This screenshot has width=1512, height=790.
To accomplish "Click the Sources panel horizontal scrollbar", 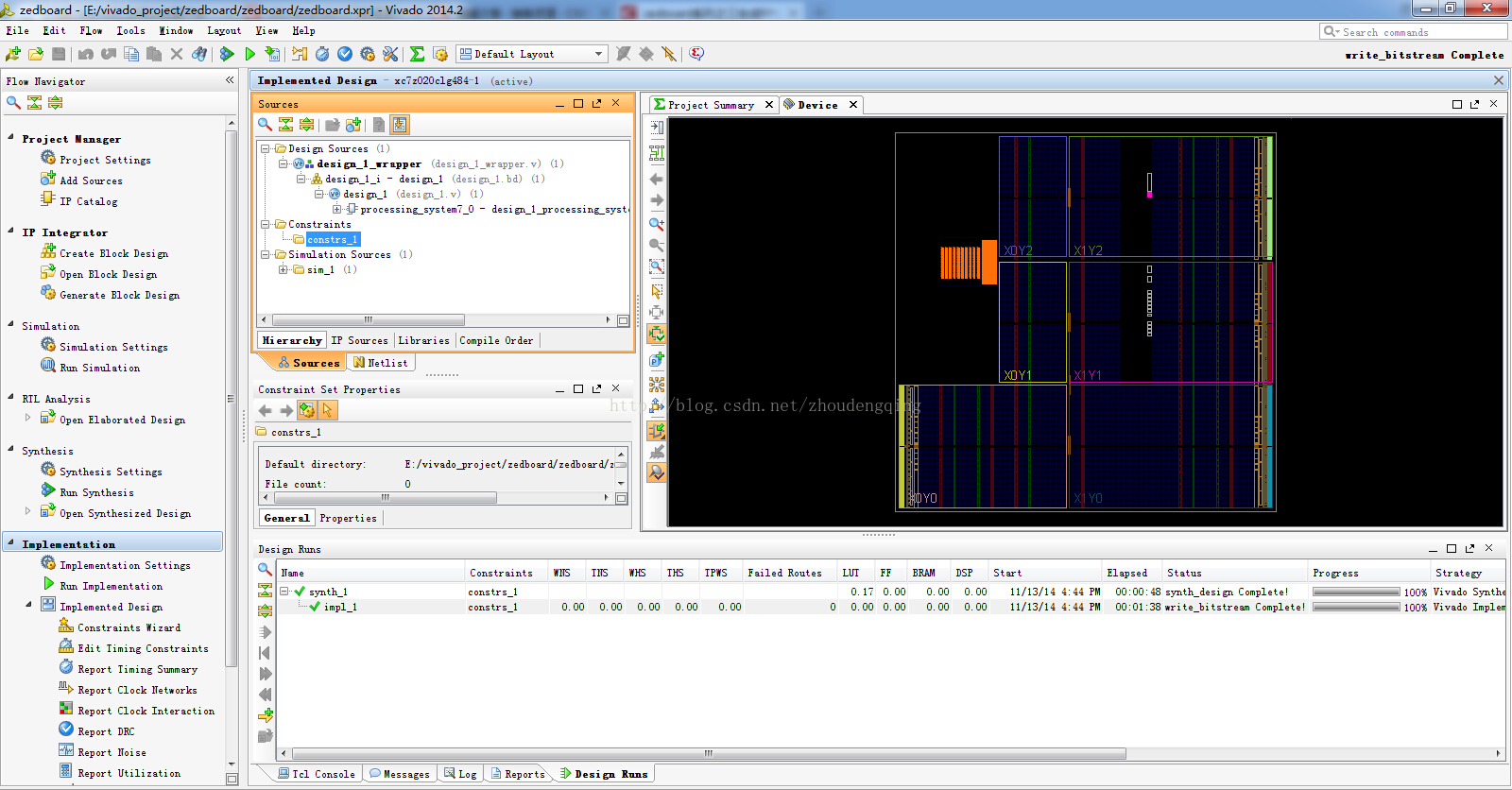I will pyautogui.click(x=368, y=319).
